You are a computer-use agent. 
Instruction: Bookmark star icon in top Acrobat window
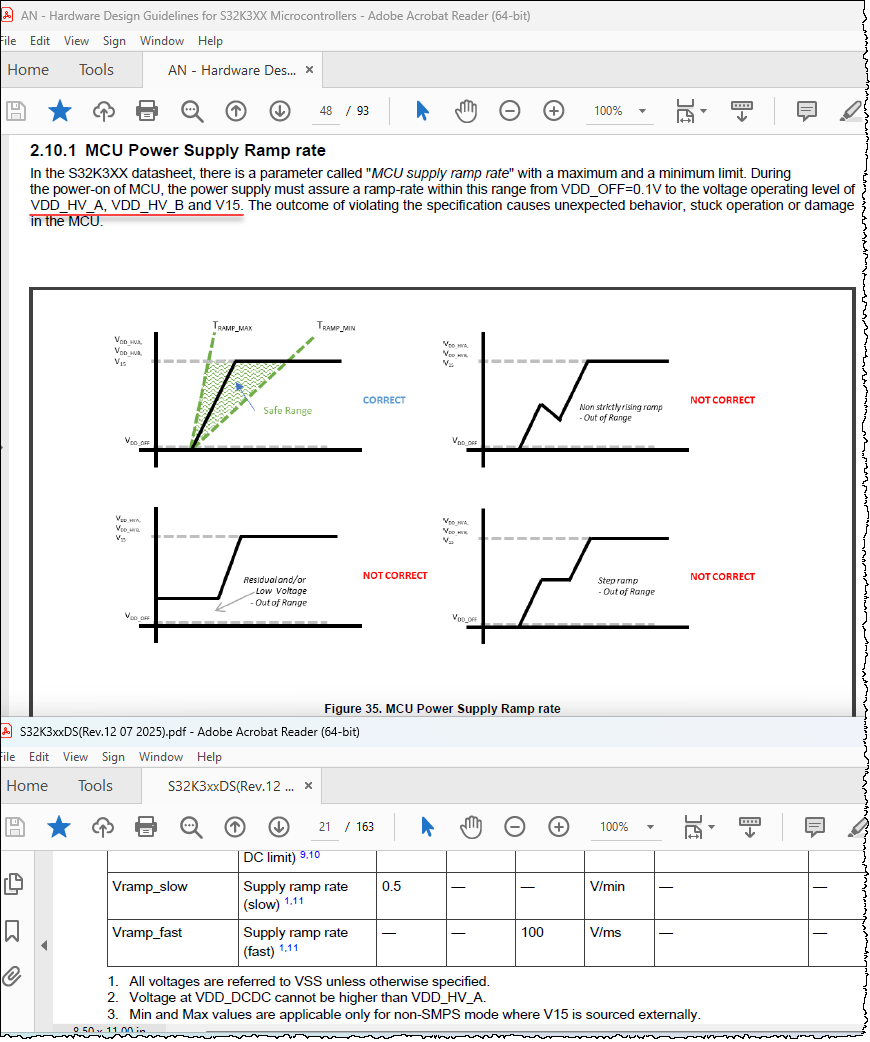(x=60, y=111)
